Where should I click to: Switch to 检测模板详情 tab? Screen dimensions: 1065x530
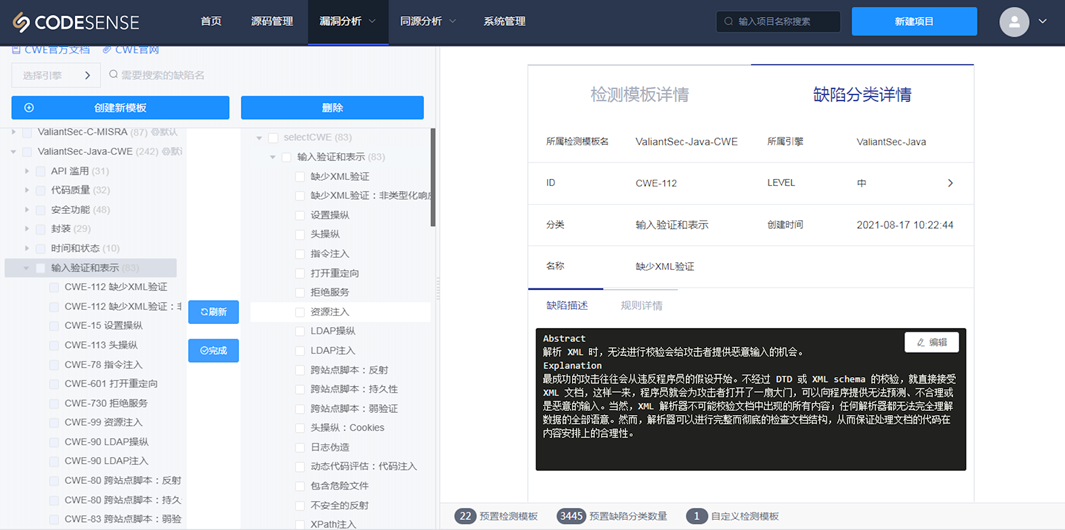point(640,94)
